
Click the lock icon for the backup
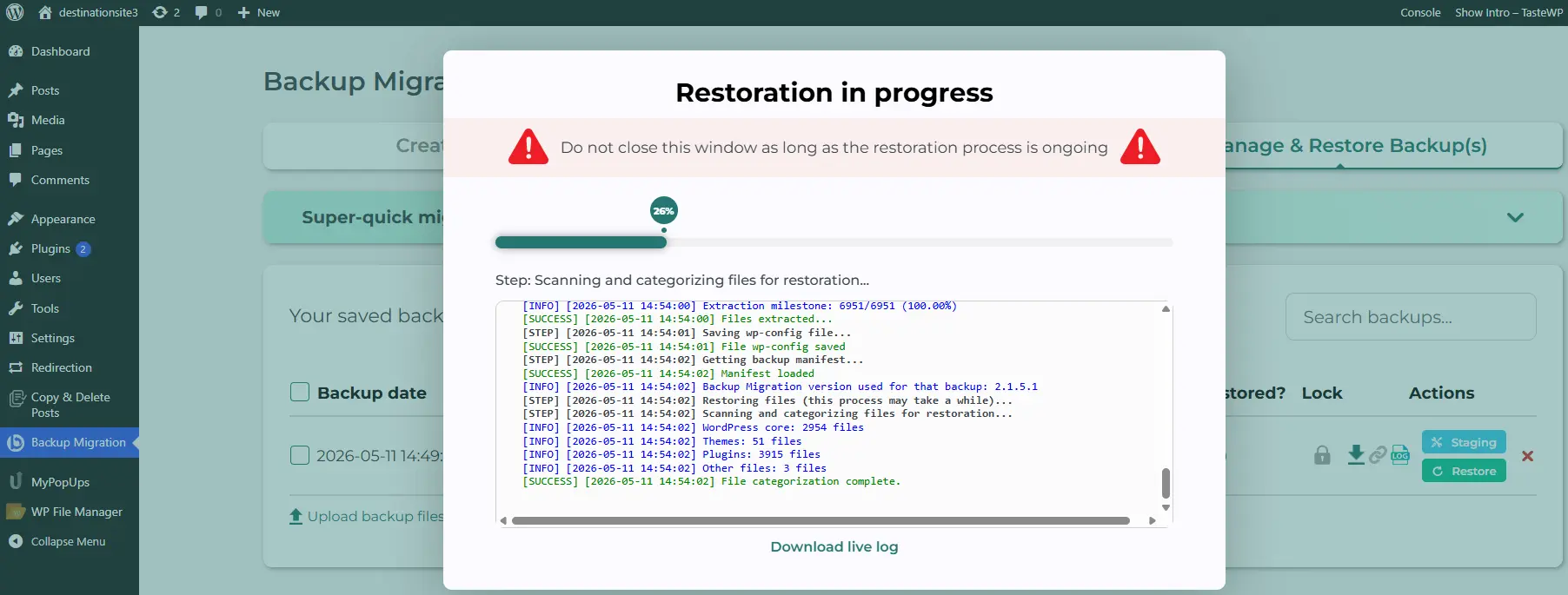pos(1322,455)
